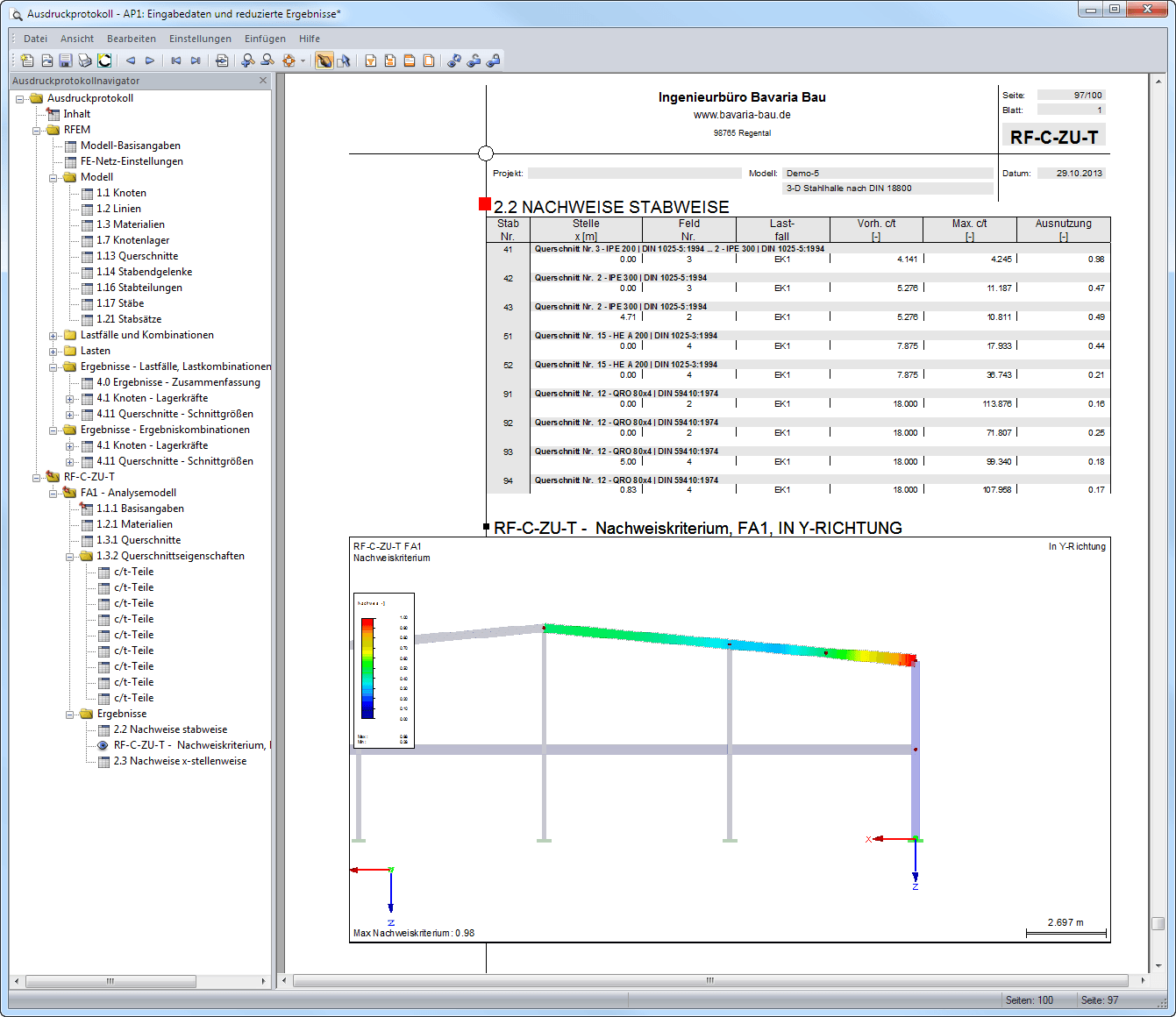The width and height of the screenshot is (1176, 1017).
Task: Click the orange fit-page view icon
Action: (289, 60)
